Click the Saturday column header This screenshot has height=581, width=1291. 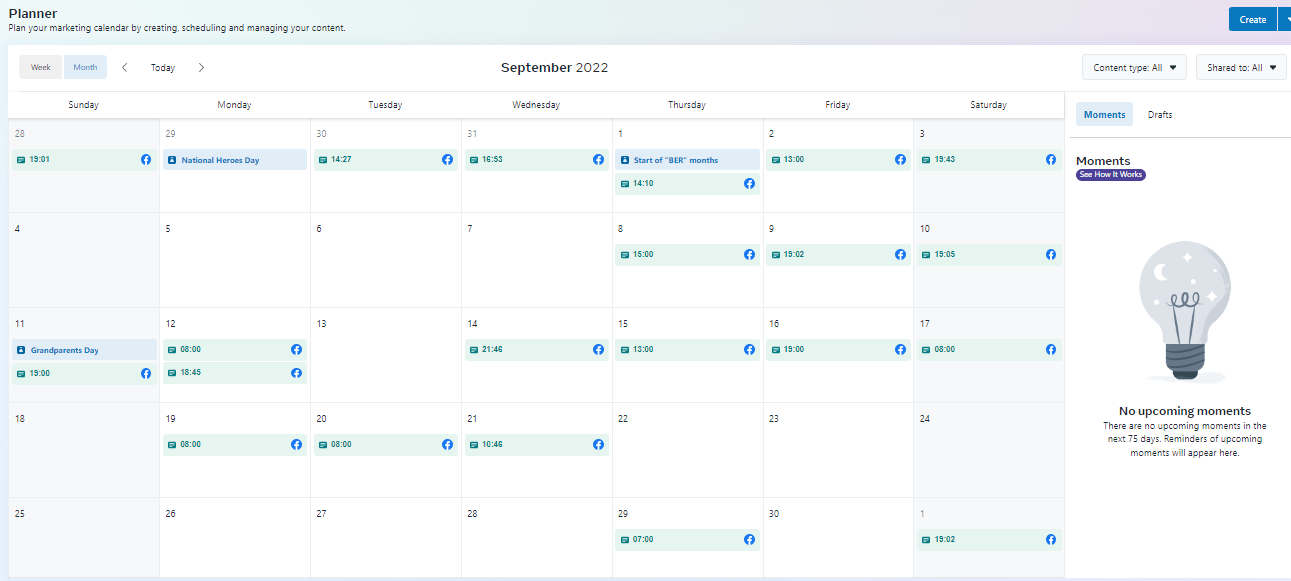(989, 105)
